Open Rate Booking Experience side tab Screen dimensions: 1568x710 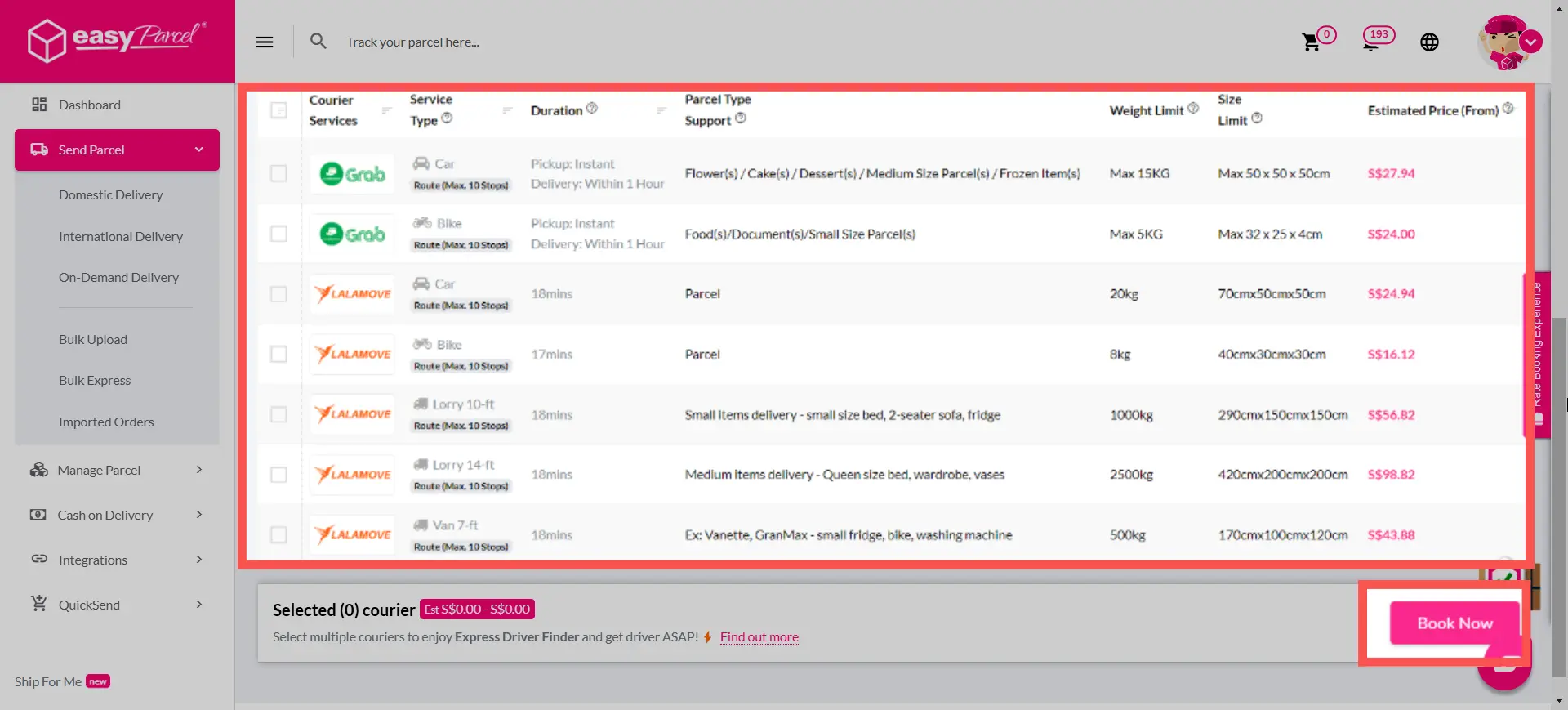click(1537, 354)
